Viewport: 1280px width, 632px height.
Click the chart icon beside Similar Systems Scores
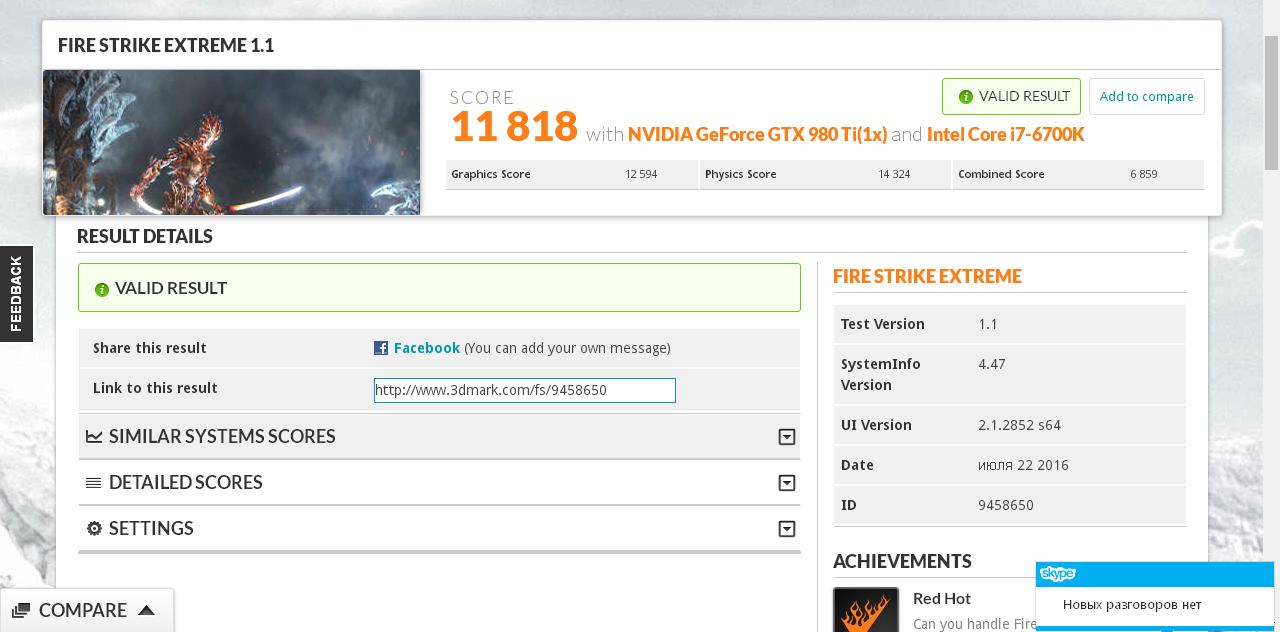point(94,436)
